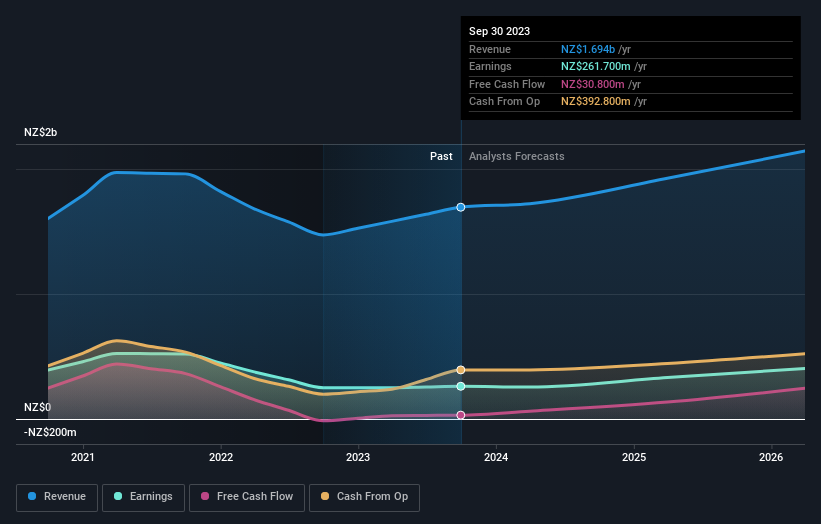Click the -NZ$200m y-axis label
The height and width of the screenshot is (524, 821).
[x=50, y=432]
